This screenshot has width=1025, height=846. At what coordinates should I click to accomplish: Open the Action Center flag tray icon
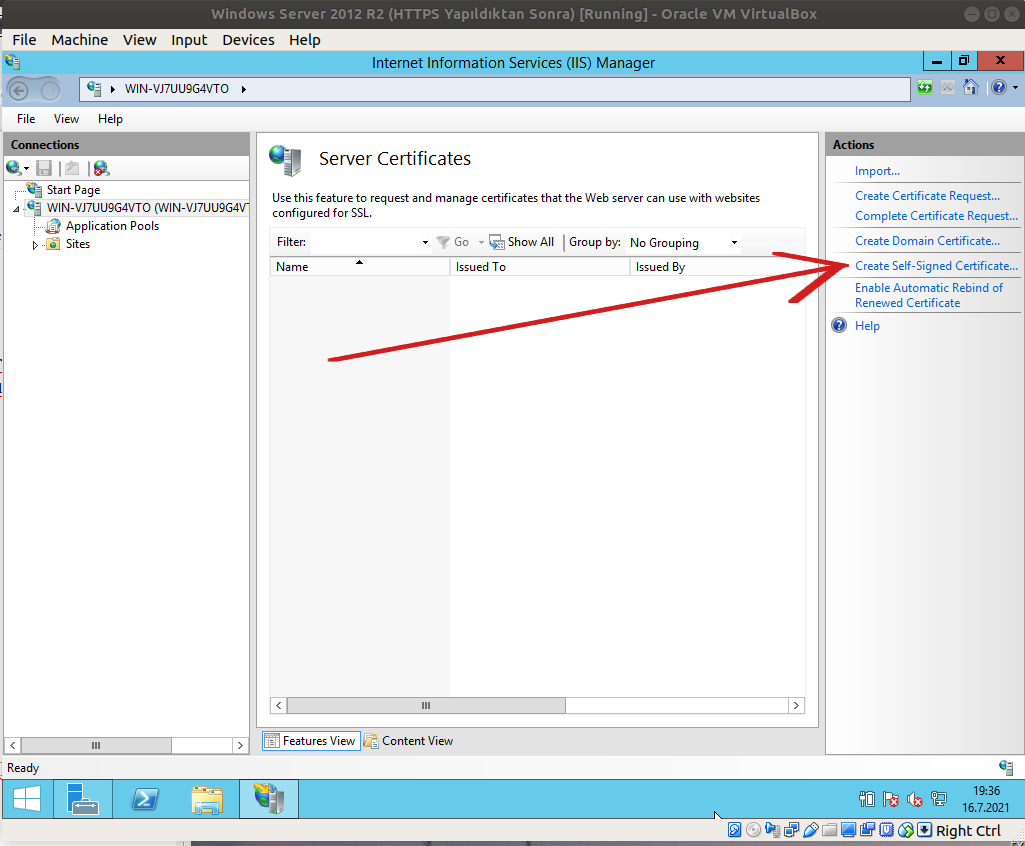click(x=890, y=799)
